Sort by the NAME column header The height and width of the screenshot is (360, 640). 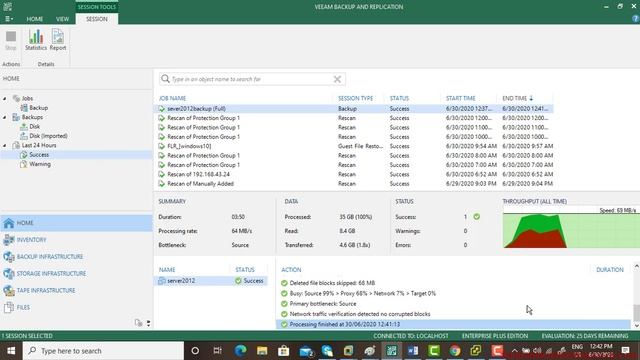pyautogui.click(x=167, y=270)
